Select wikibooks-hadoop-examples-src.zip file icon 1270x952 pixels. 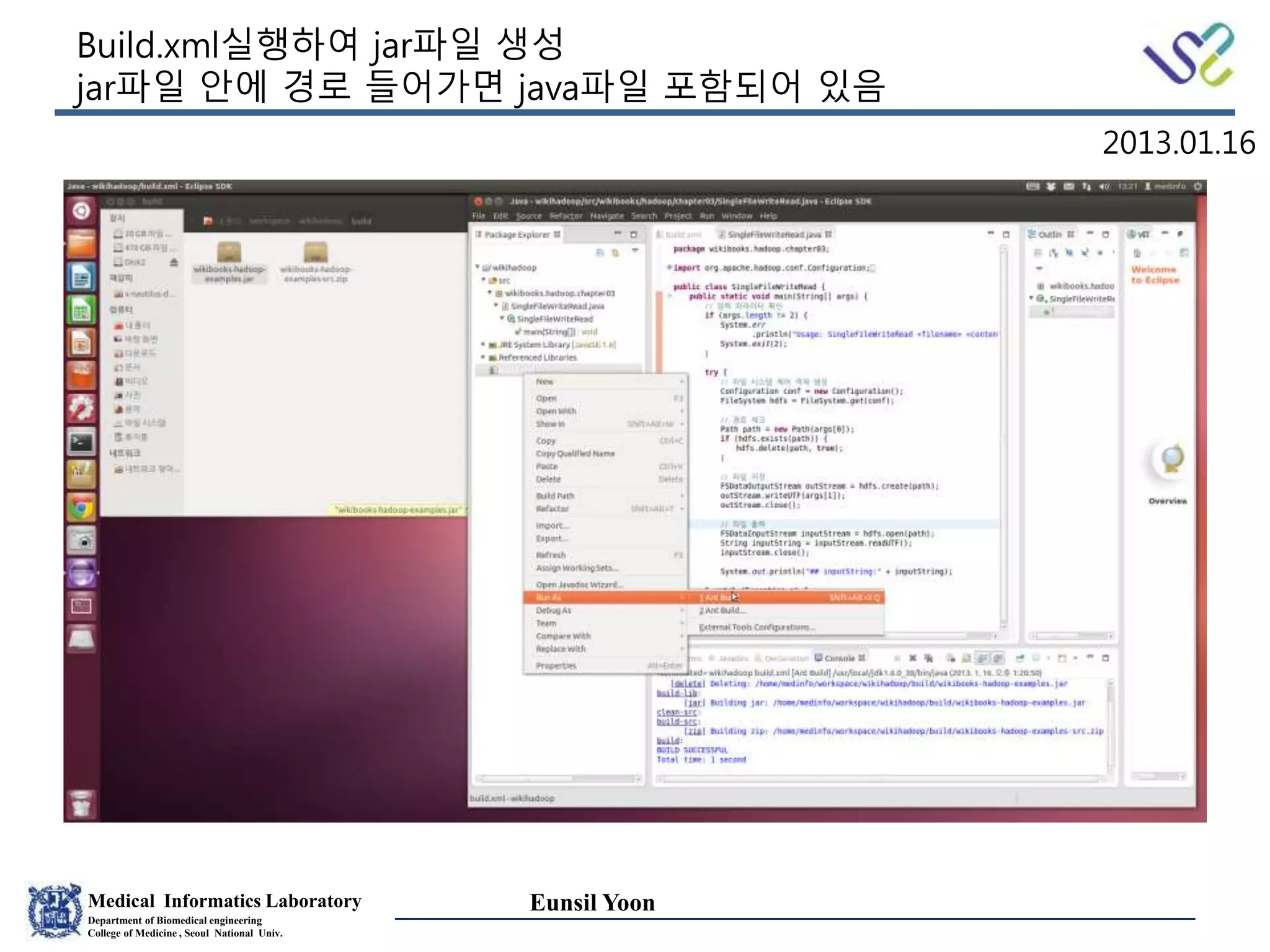[x=316, y=263]
